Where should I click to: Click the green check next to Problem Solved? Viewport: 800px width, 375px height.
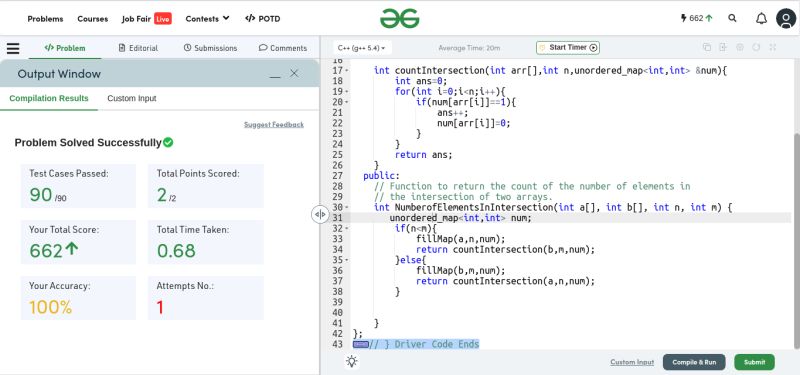(x=168, y=142)
